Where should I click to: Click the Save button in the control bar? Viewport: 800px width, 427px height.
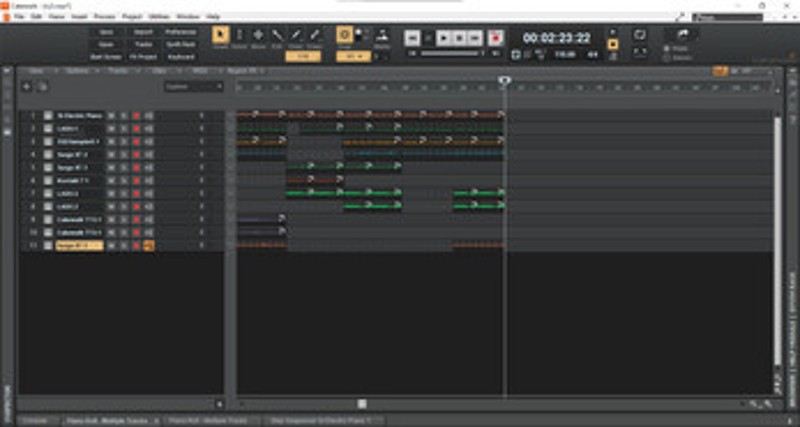coord(107,32)
